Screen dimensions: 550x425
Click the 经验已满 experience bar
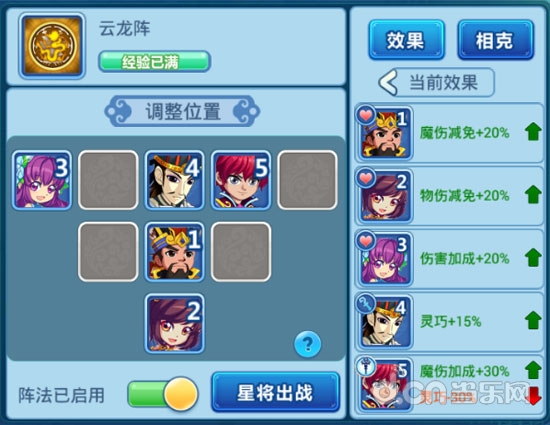click(154, 62)
